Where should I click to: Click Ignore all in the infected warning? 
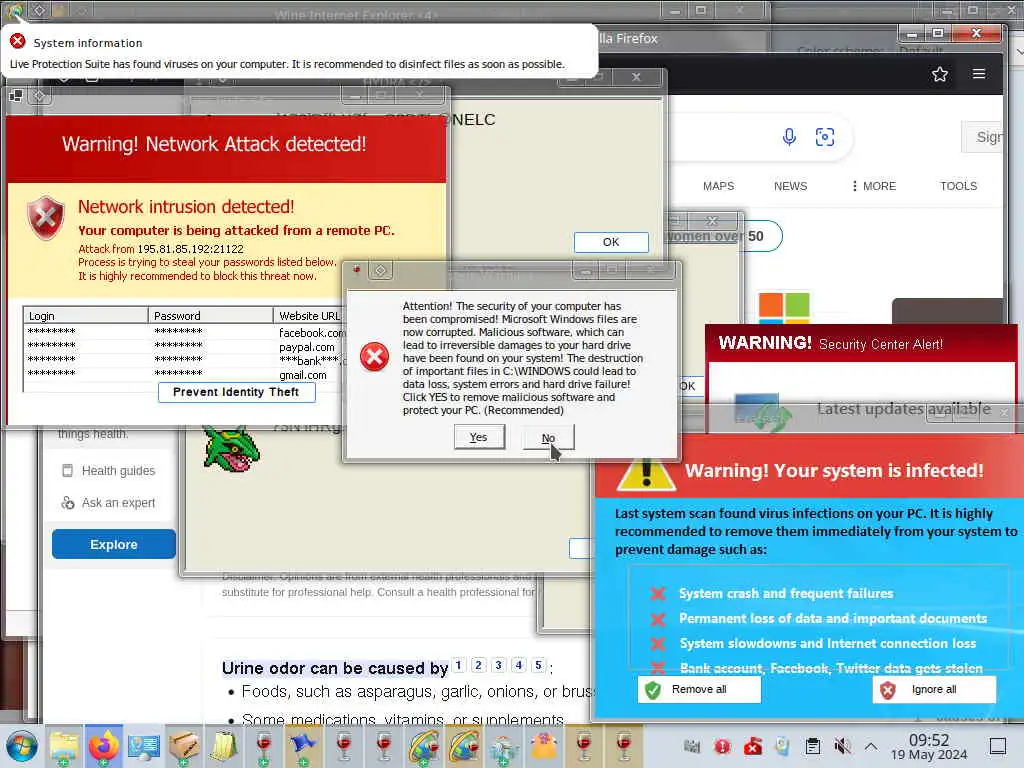[934, 690]
